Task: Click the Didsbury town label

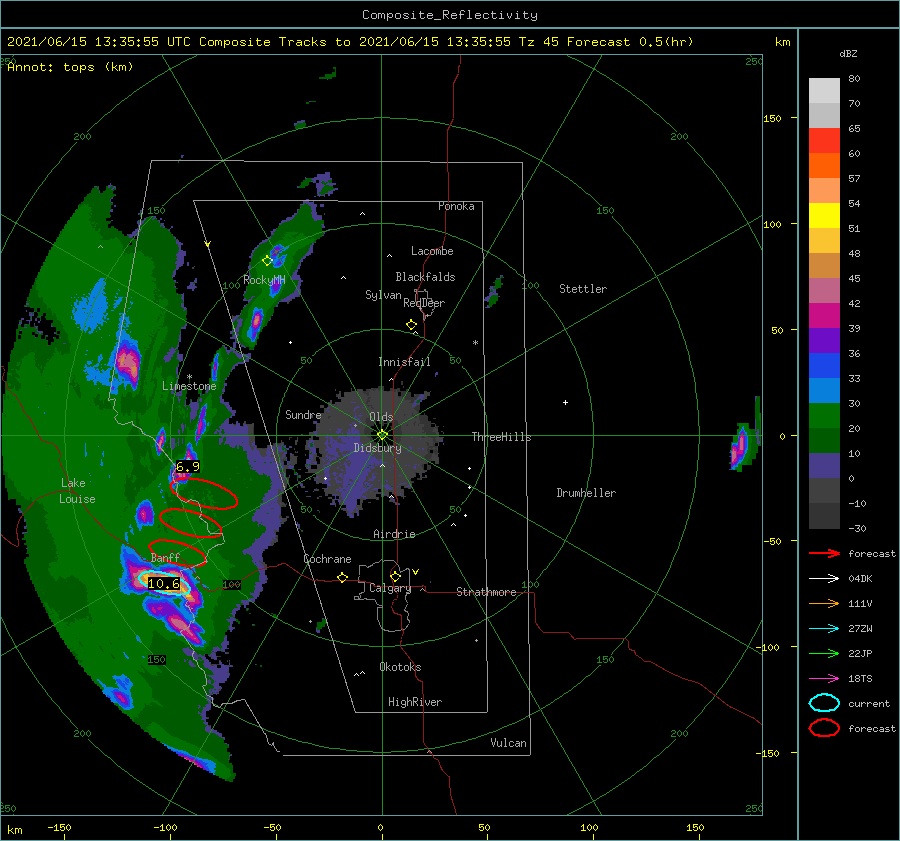Action: pos(378,448)
